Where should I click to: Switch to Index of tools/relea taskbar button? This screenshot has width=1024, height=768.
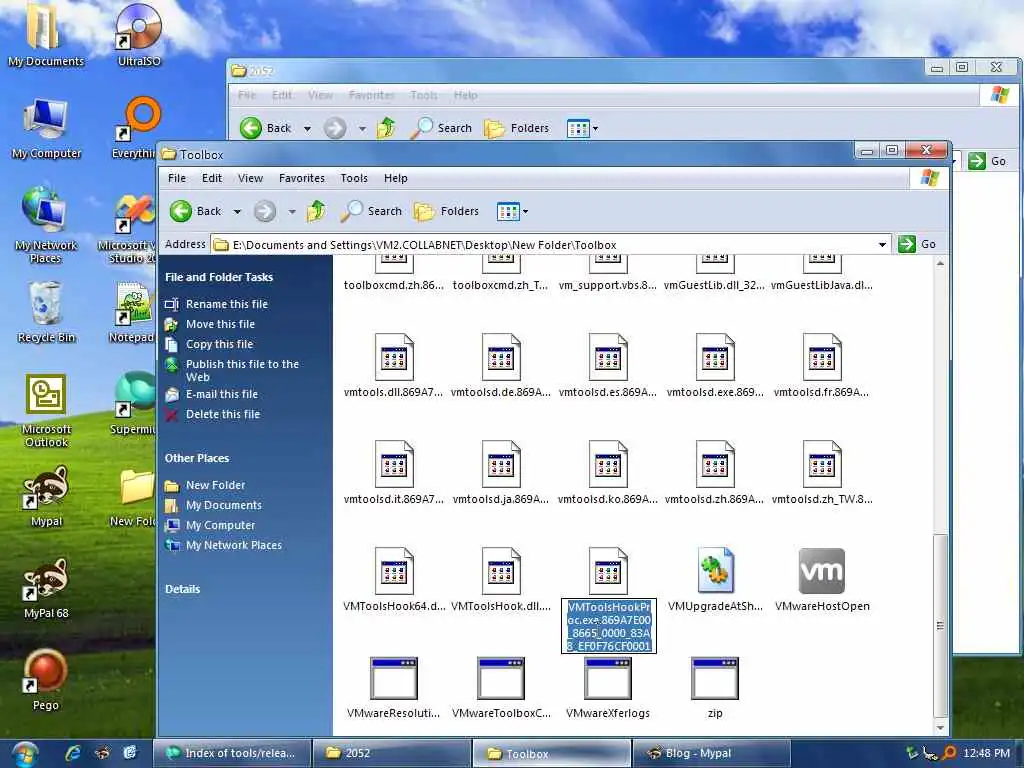(231, 753)
